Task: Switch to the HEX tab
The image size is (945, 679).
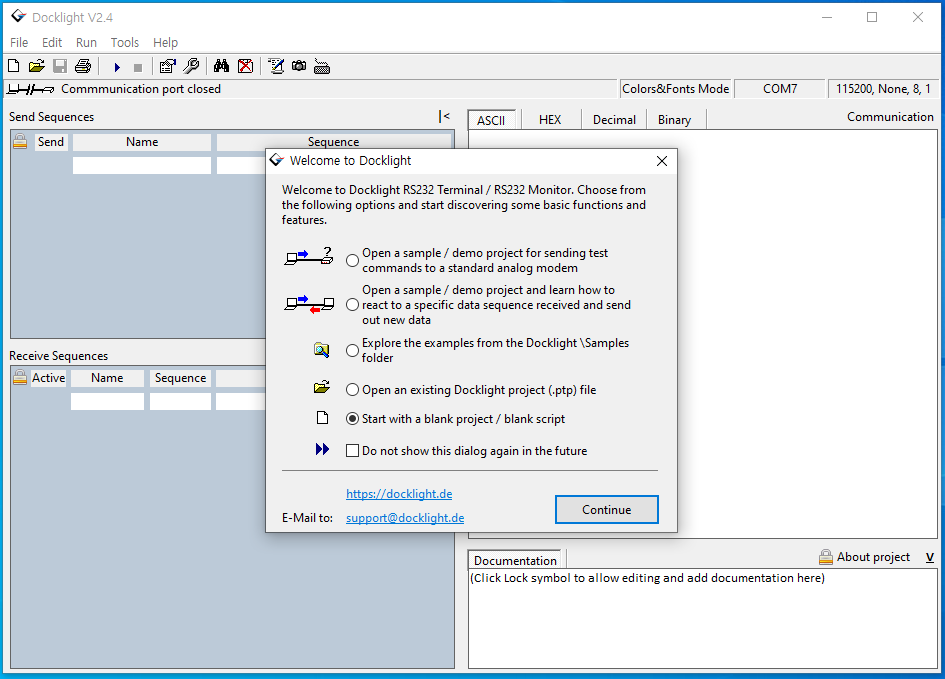Action: [x=550, y=120]
